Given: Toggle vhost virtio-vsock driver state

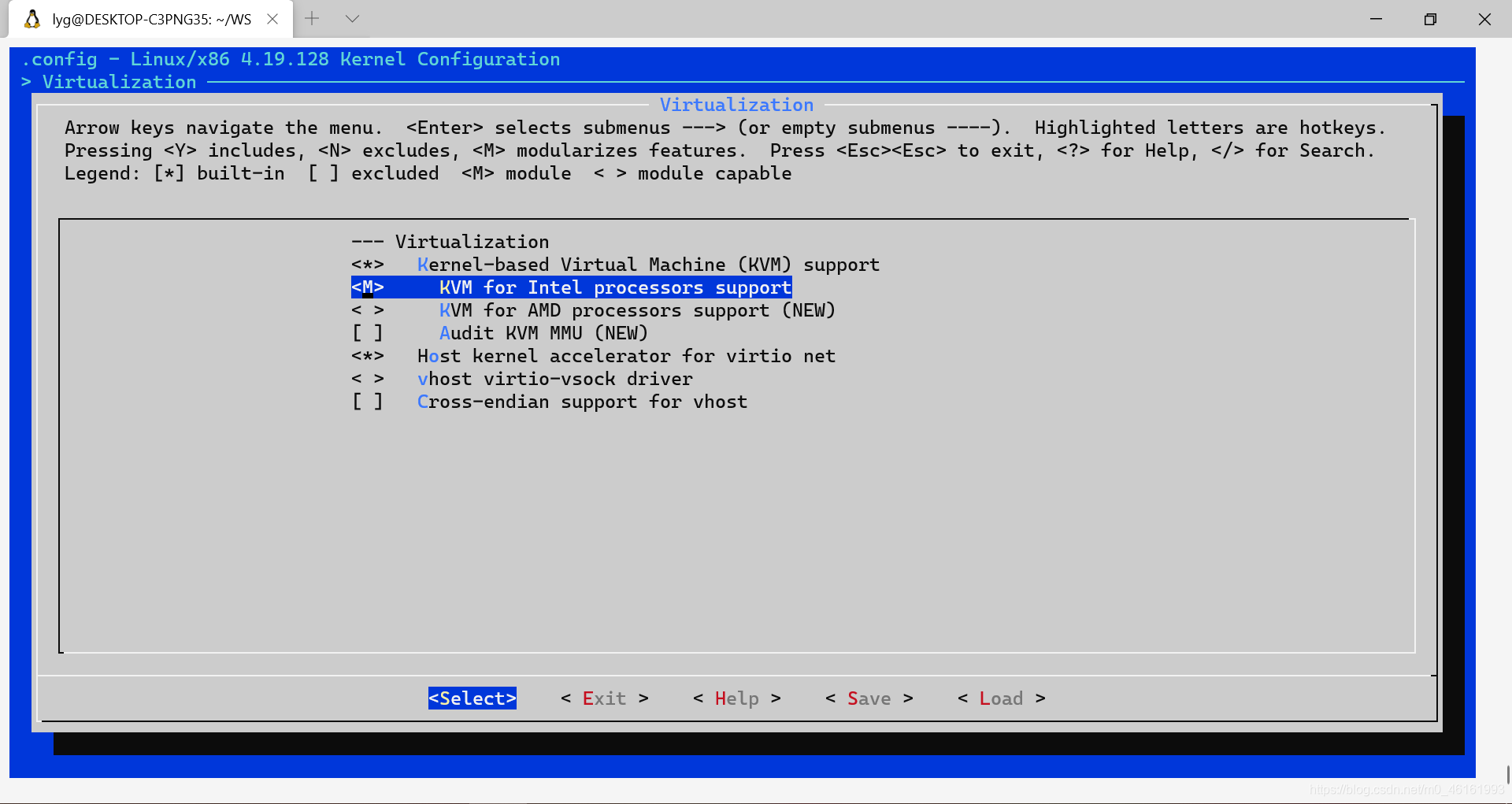Looking at the screenshot, I should tap(367, 379).
